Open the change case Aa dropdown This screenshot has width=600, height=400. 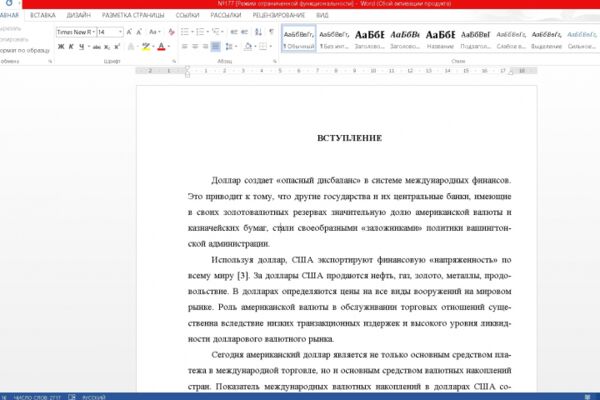pos(154,32)
